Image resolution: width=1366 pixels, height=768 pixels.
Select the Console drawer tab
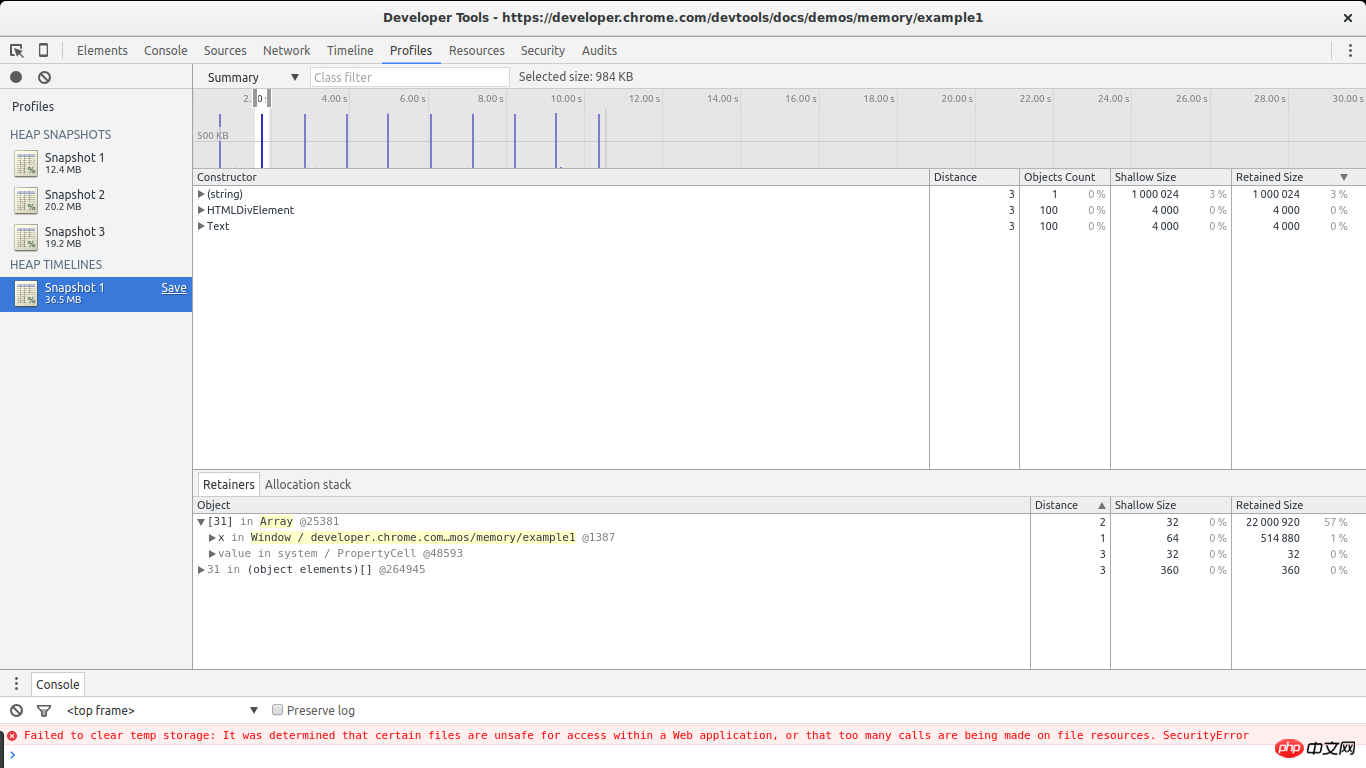[x=58, y=684]
